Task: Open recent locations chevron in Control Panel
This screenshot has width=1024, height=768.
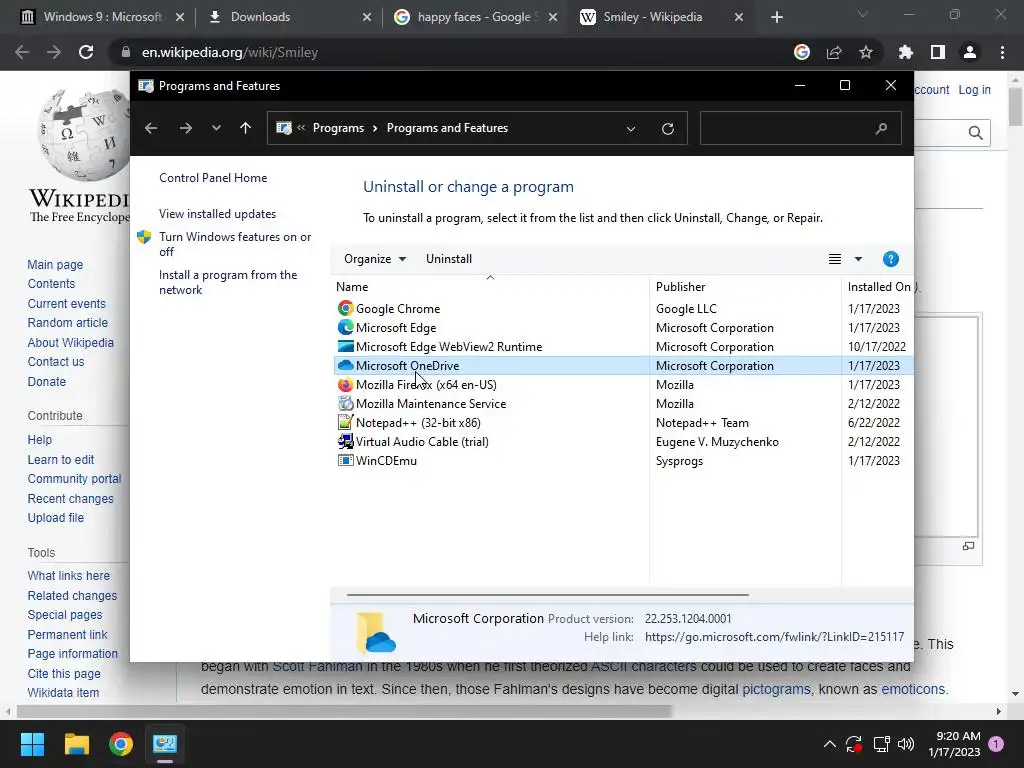Action: [216, 128]
